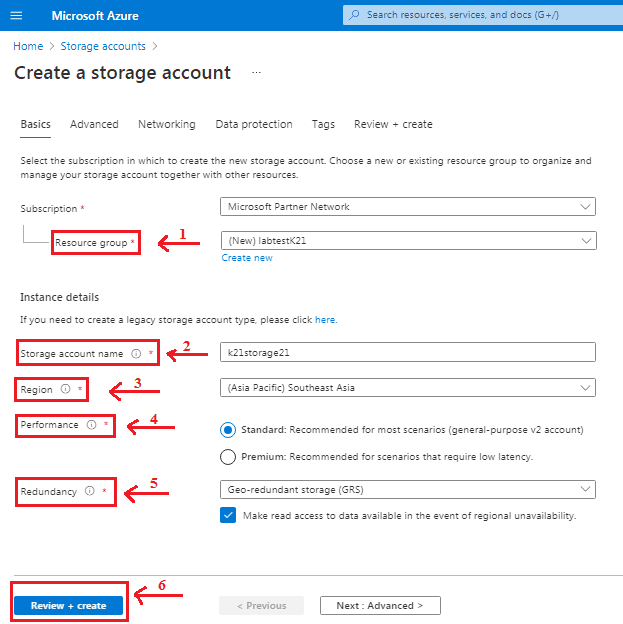Navigate to Storage accounts breadcrumb
This screenshot has width=623, height=624.
pos(102,46)
